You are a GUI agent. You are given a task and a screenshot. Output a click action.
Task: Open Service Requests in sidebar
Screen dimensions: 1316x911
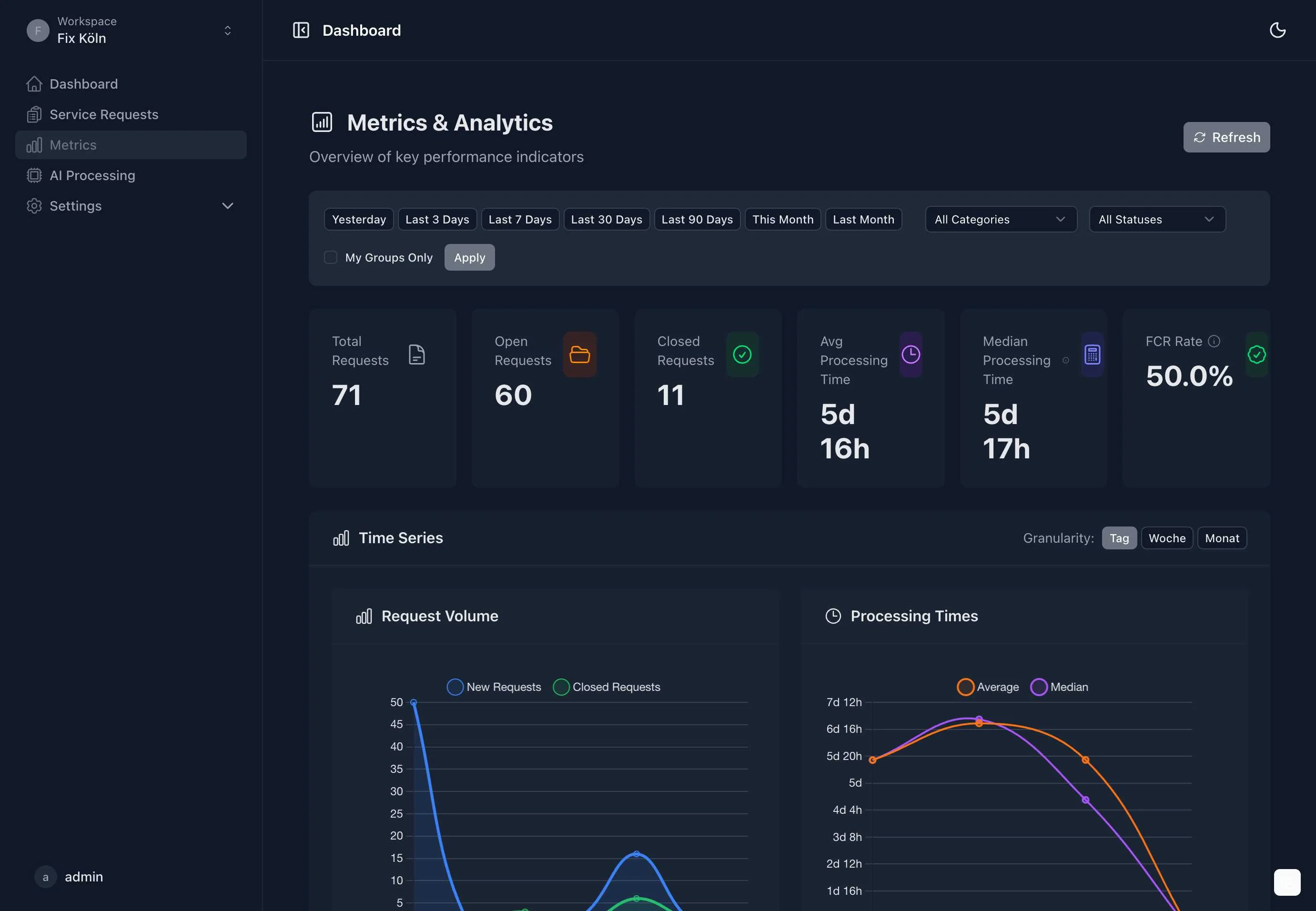pyautogui.click(x=104, y=115)
